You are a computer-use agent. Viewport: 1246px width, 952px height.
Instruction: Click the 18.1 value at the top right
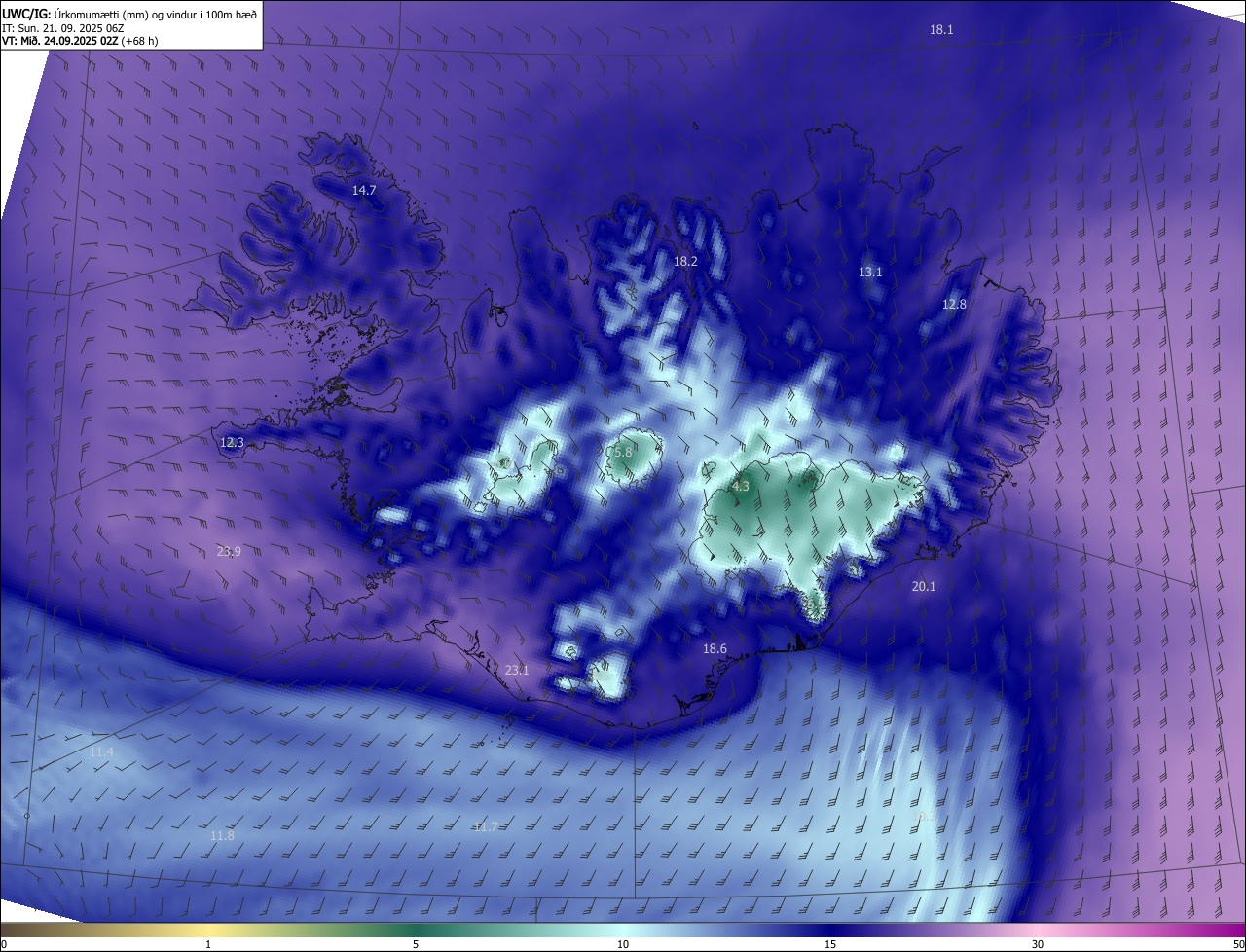941,30
